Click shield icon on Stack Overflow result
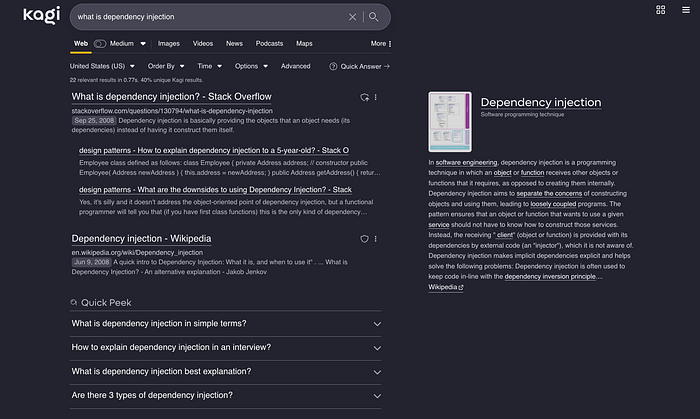This screenshot has height=419, width=700. point(364,97)
